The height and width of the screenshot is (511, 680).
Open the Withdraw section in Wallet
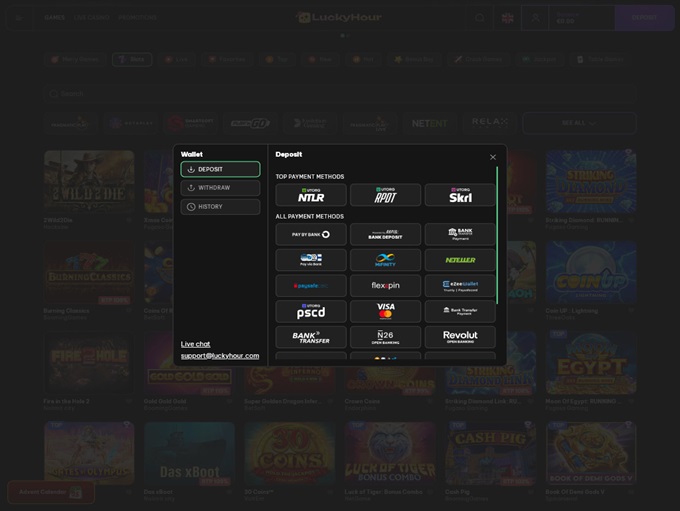[220, 188]
